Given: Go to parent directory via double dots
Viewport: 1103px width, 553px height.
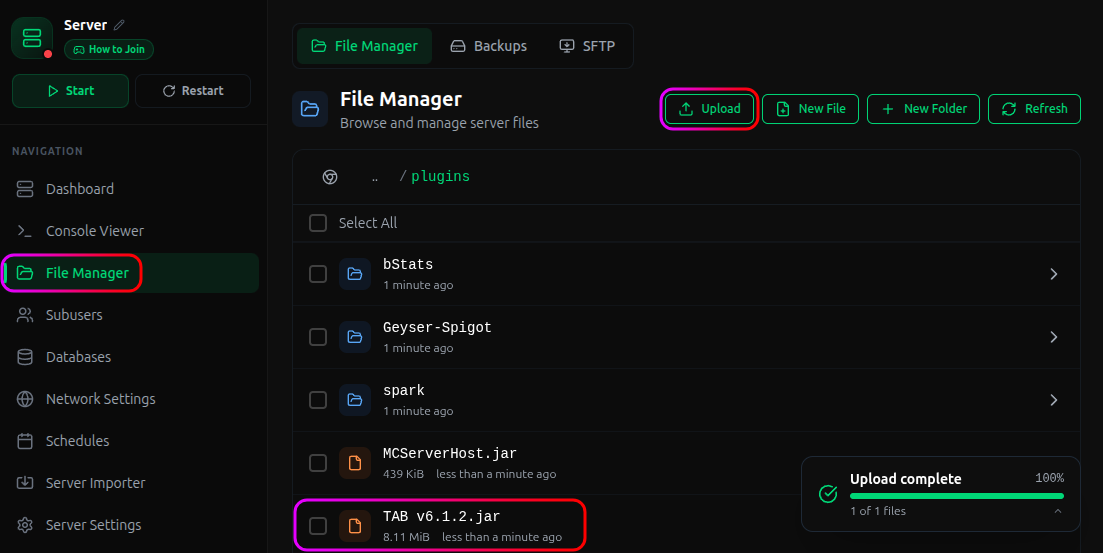Looking at the screenshot, I should [x=375, y=177].
